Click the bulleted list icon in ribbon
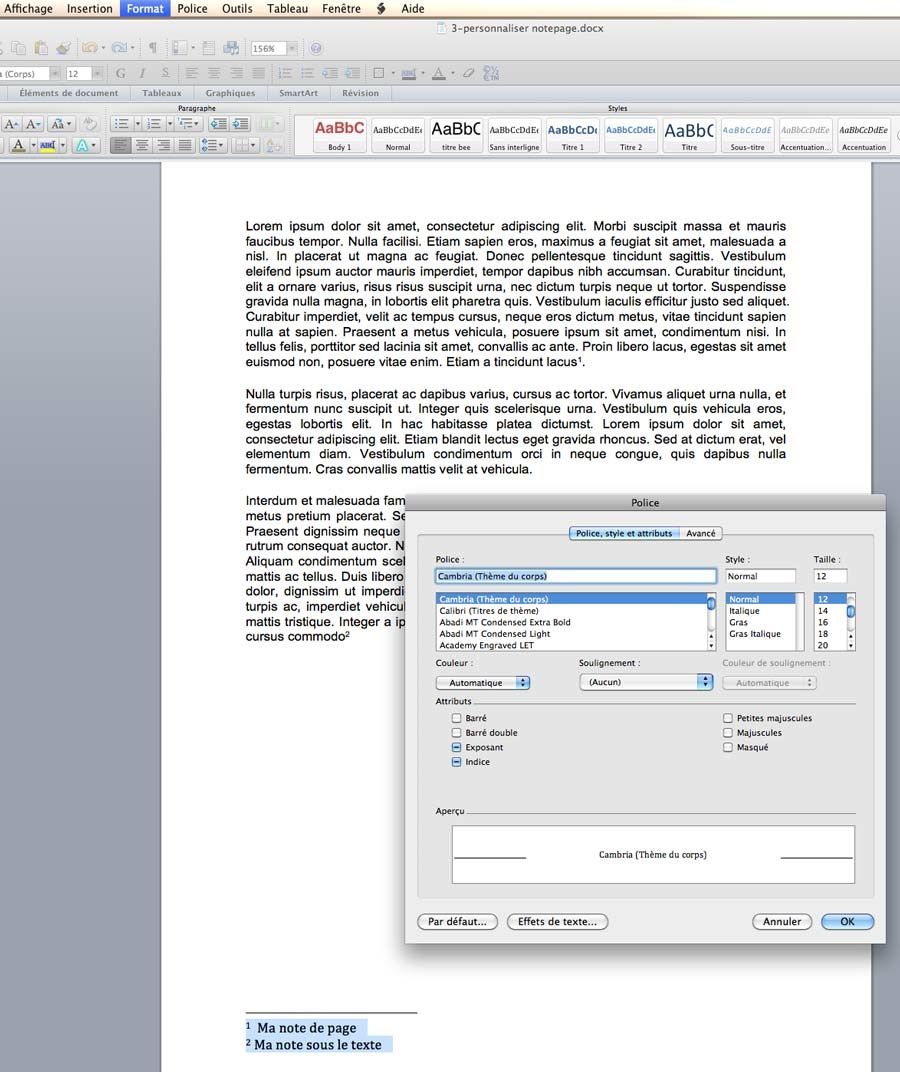The width and height of the screenshot is (900, 1072). click(x=121, y=124)
